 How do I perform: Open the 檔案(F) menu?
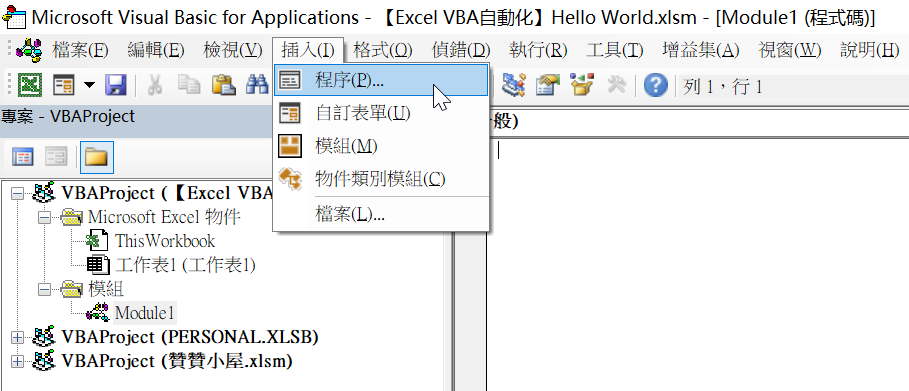(x=80, y=50)
